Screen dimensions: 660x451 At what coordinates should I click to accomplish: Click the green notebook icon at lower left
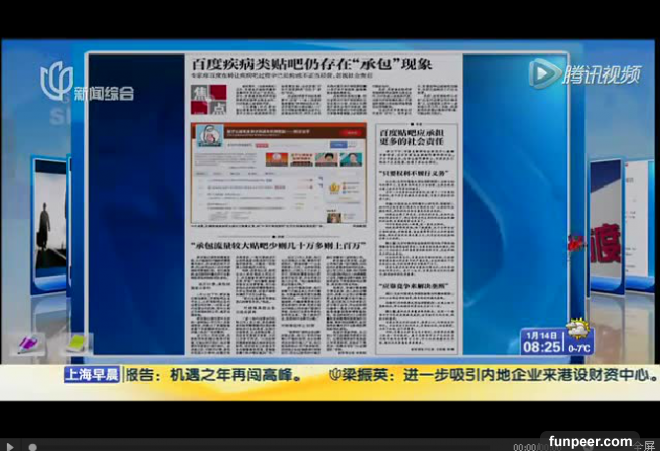point(76,343)
